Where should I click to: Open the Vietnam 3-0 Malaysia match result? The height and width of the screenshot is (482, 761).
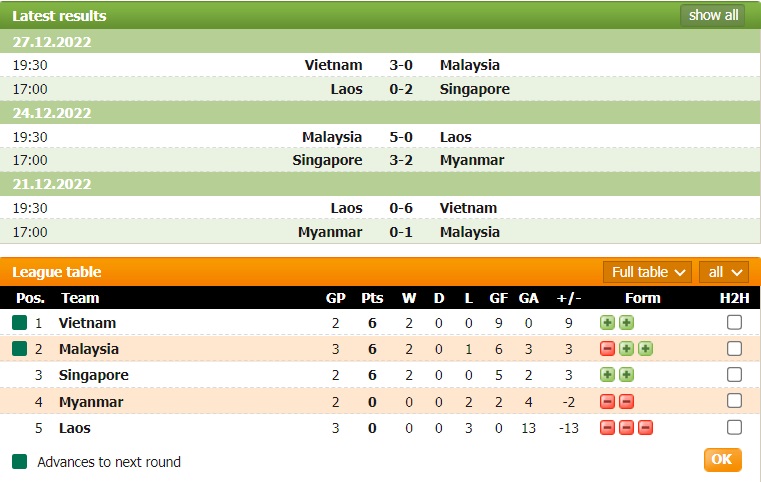click(x=401, y=65)
